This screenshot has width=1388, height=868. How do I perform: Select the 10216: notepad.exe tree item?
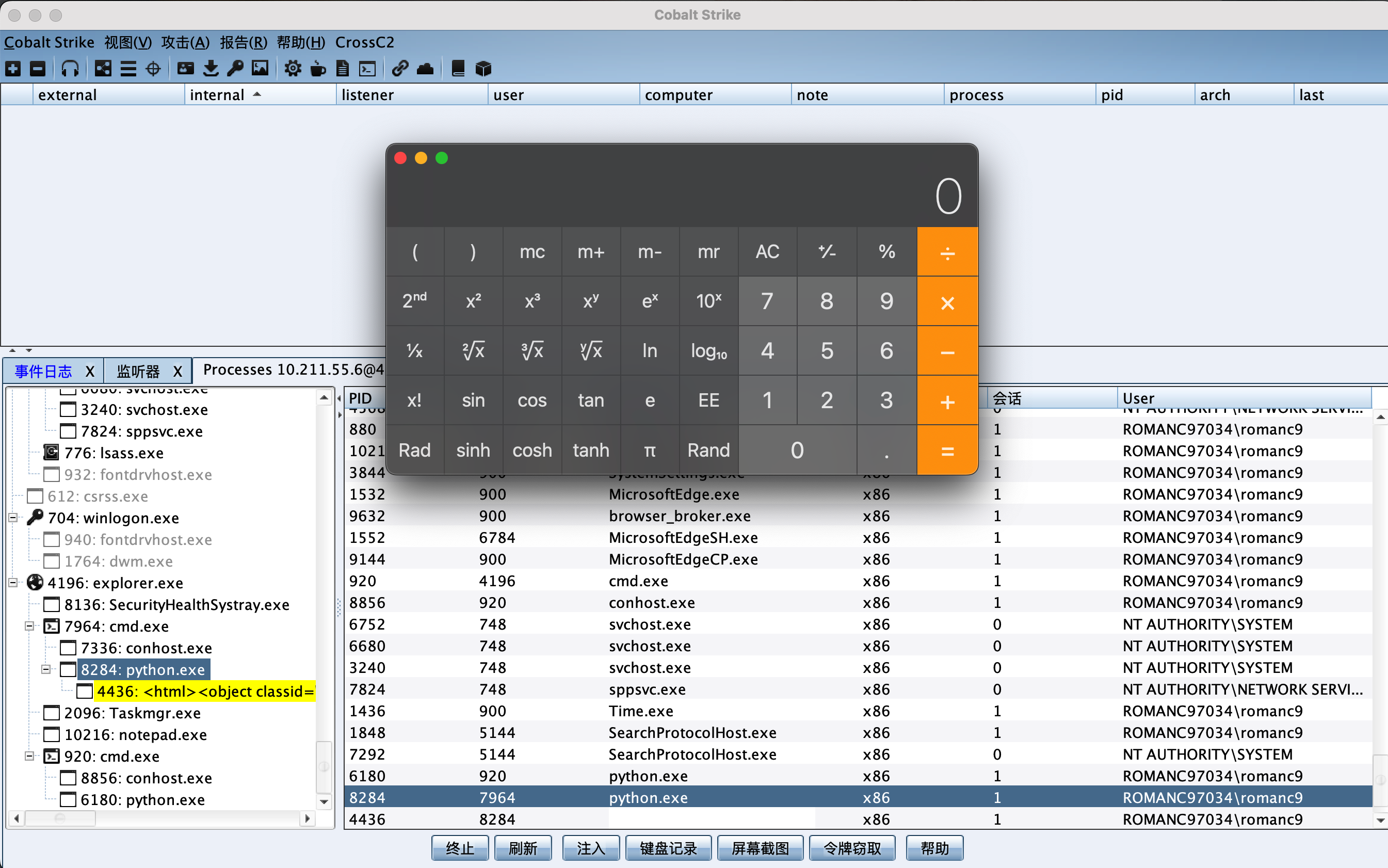(136, 734)
